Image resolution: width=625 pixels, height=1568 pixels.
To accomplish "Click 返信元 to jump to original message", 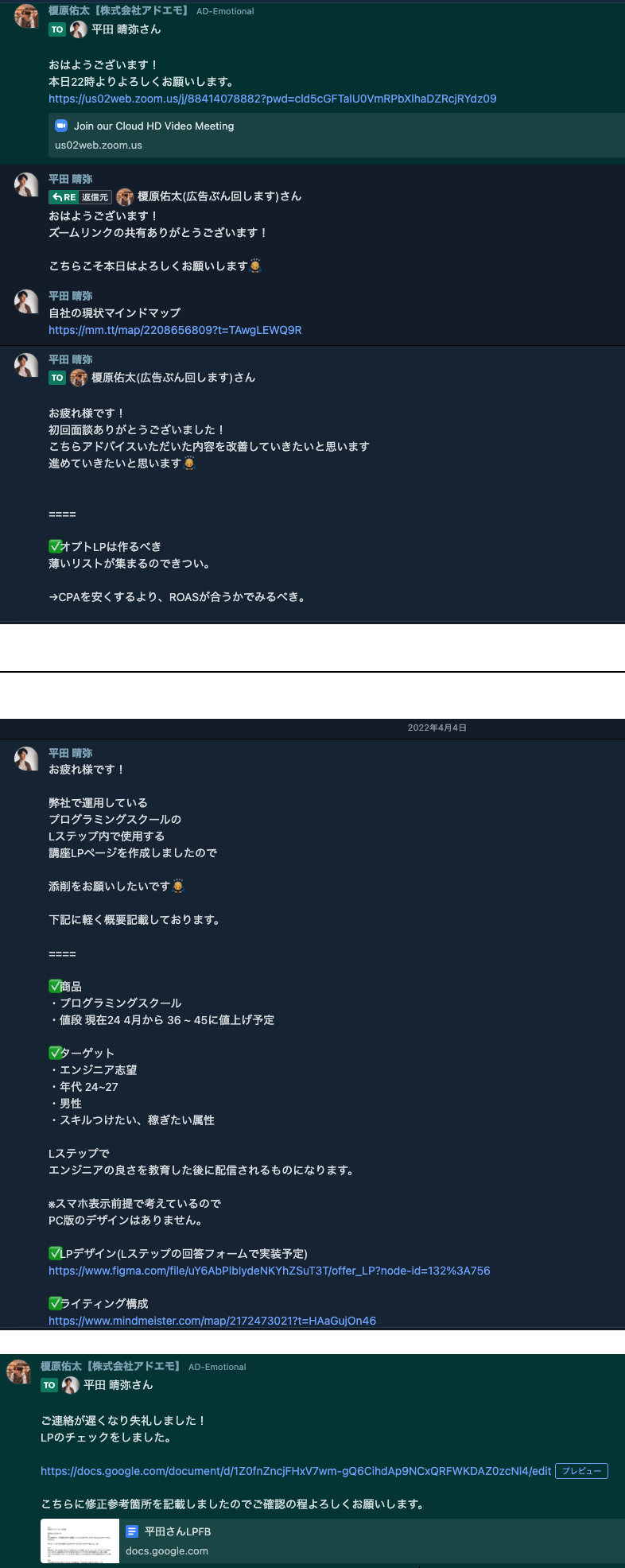I will (95, 197).
